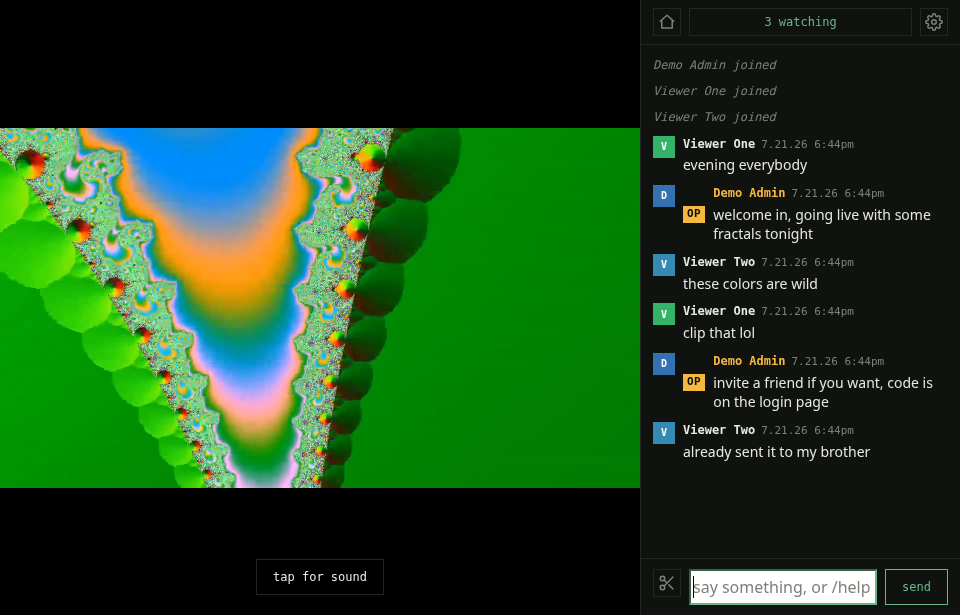Click Viewer Two avatar beside 'already sent it' message
The image size is (960, 615).
click(664, 432)
